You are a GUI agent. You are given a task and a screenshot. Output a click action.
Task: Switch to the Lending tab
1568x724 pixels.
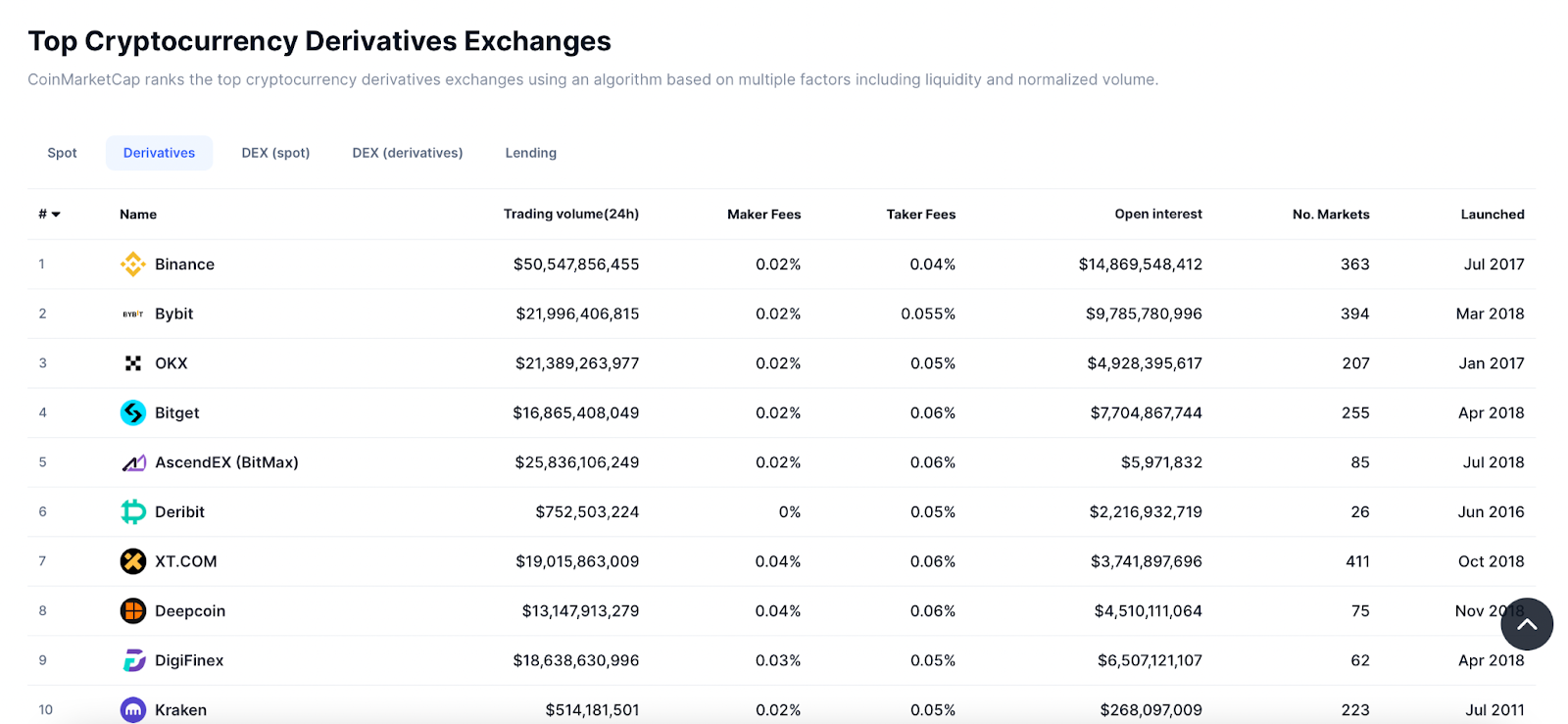[531, 153]
